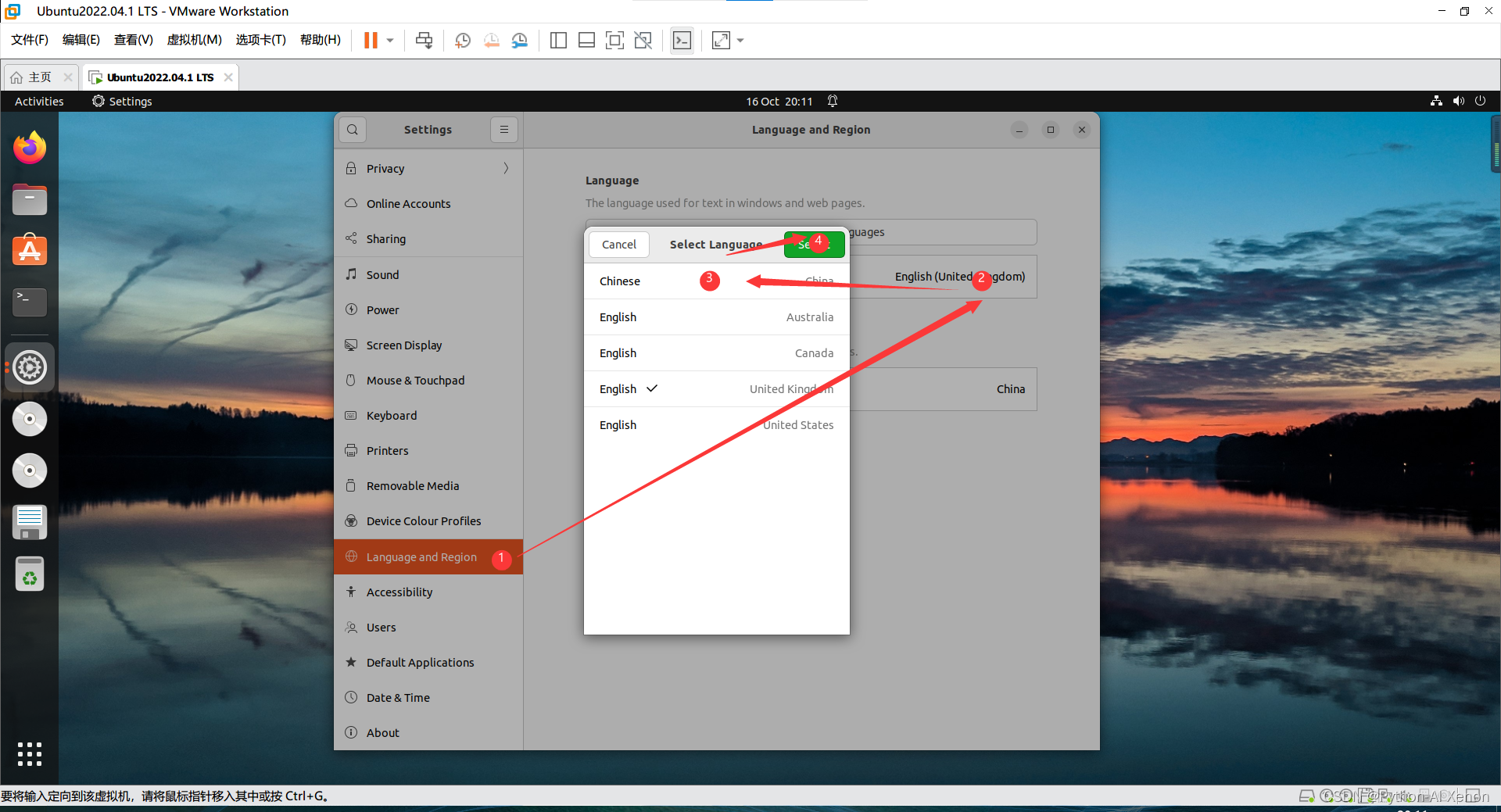
Task: Click the VMware pause VM button
Action: (x=371, y=40)
